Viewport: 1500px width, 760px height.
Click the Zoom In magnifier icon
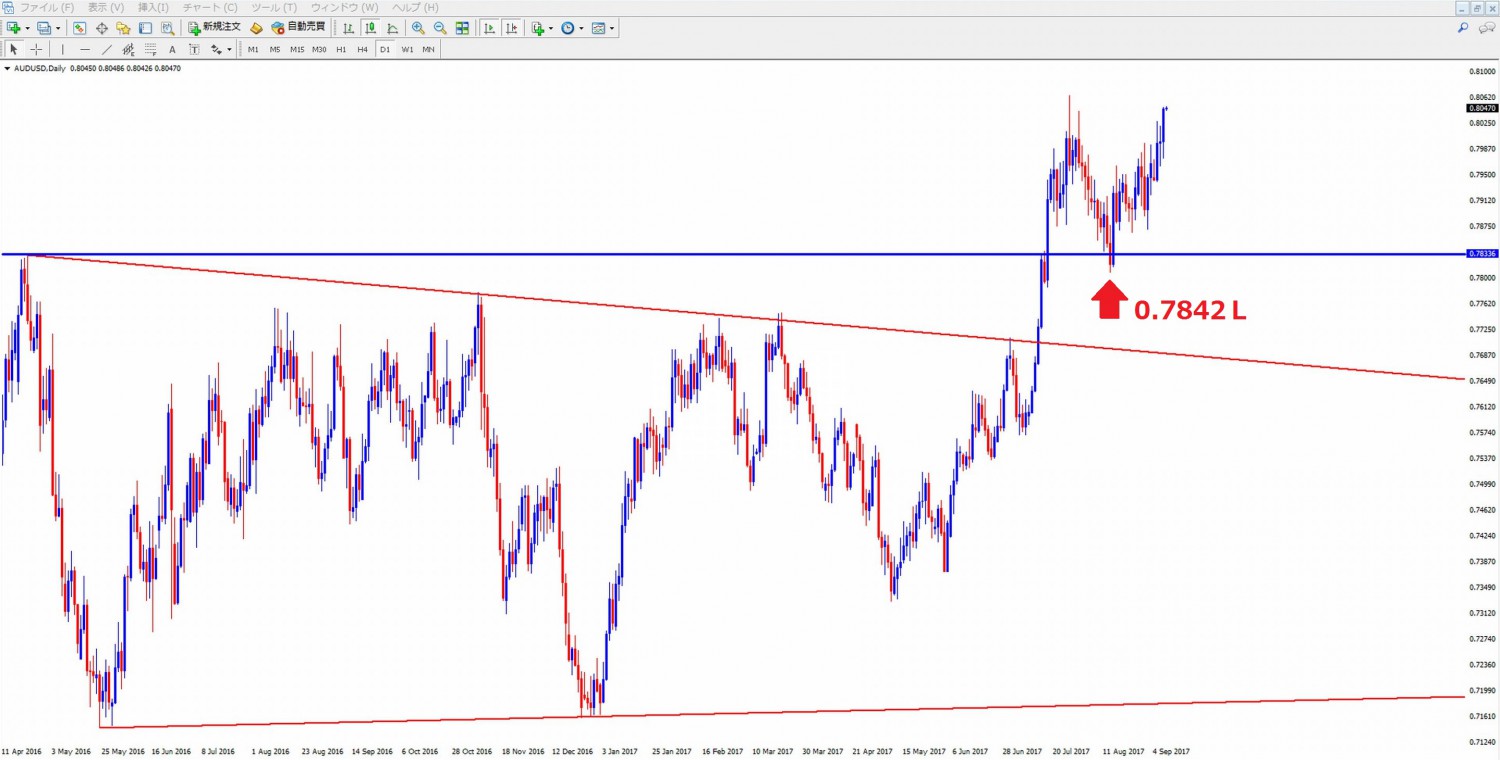pos(418,28)
